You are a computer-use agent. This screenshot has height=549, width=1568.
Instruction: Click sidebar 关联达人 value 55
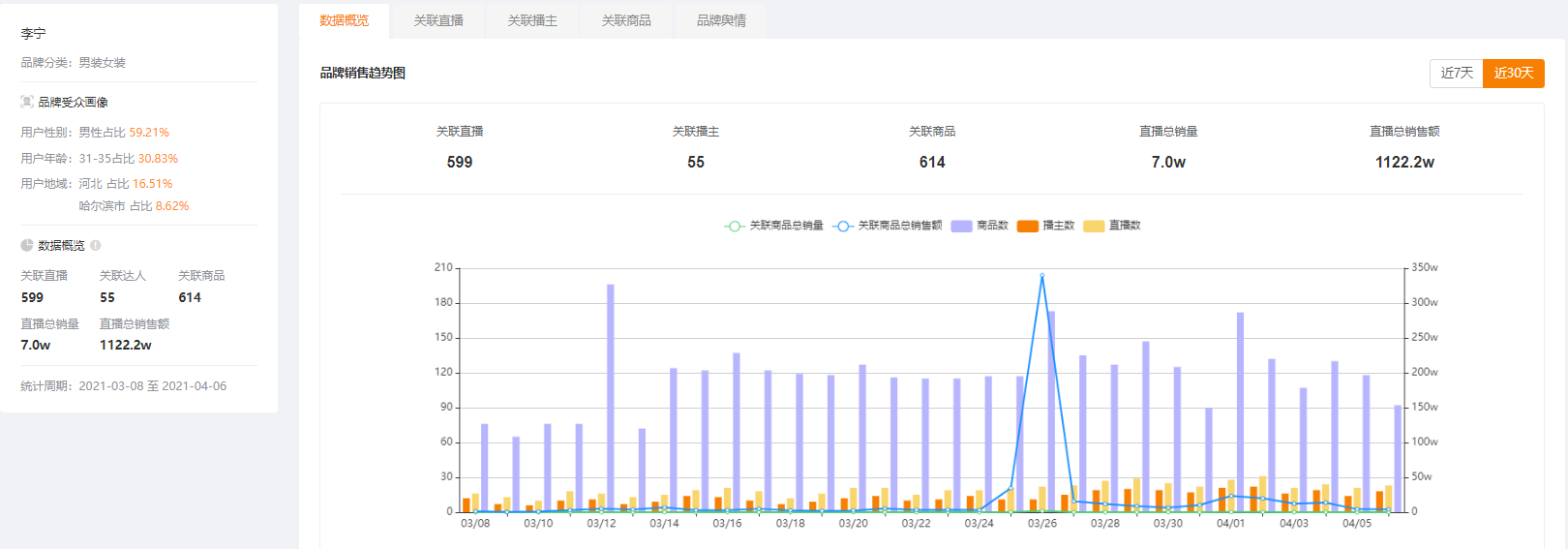click(x=107, y=298)
